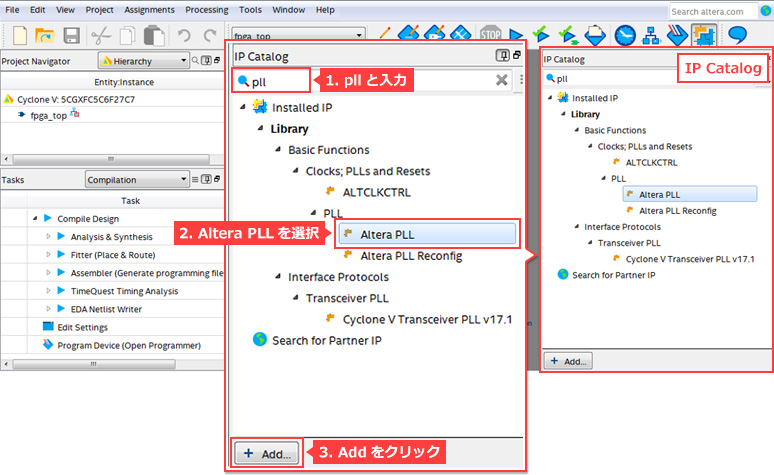Open the Processing menu
This screenshot has width=774, height=475.
207,9
